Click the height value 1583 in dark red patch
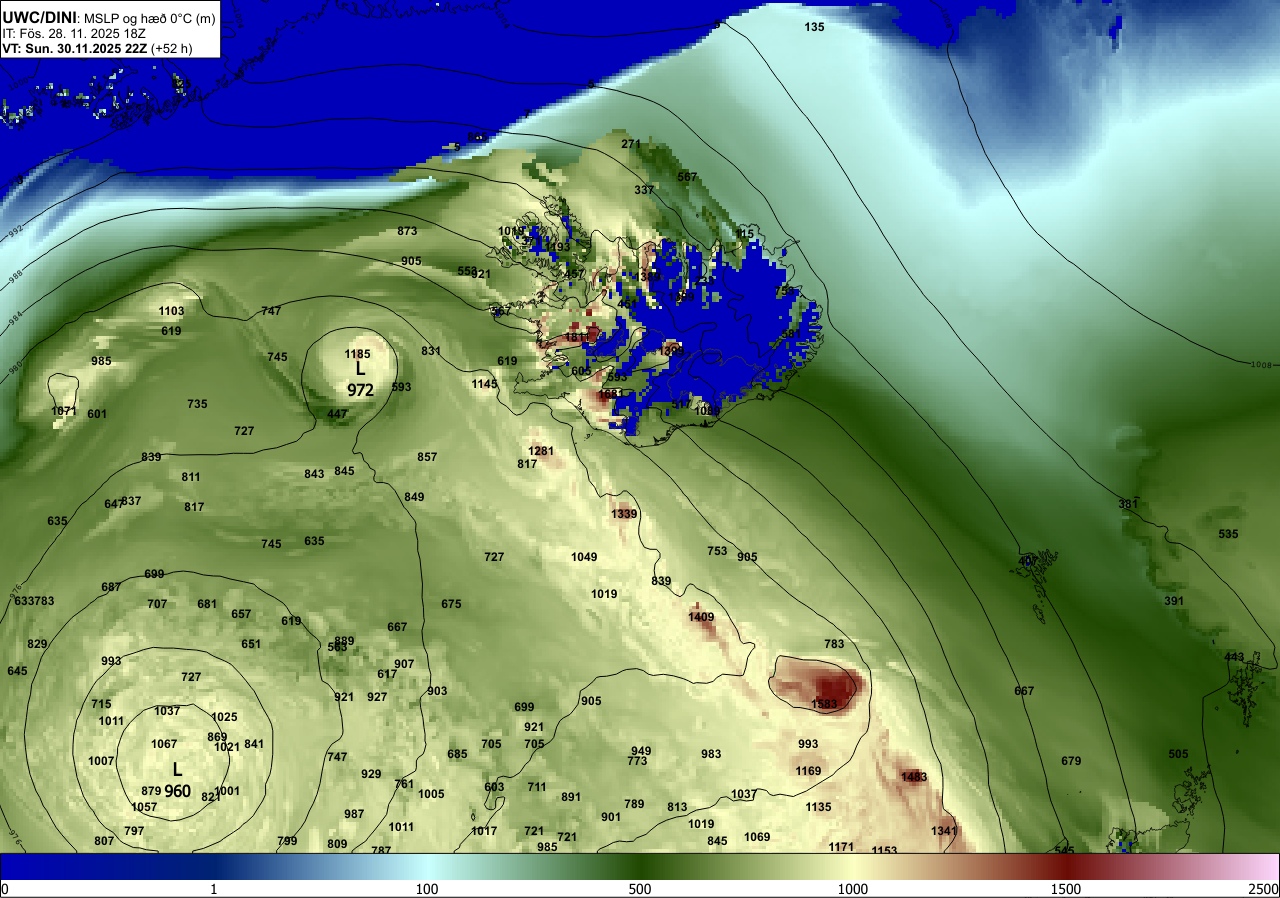This screenshot has height=898, width=1280. [824, 704]
